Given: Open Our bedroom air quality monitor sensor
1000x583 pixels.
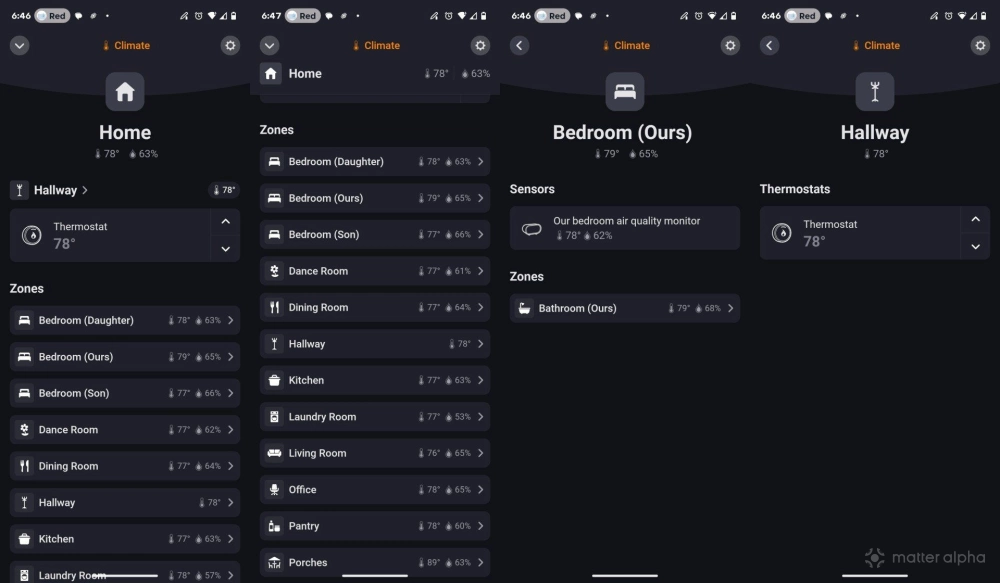Looking at the screenshot, I should [x=625, y=228].
